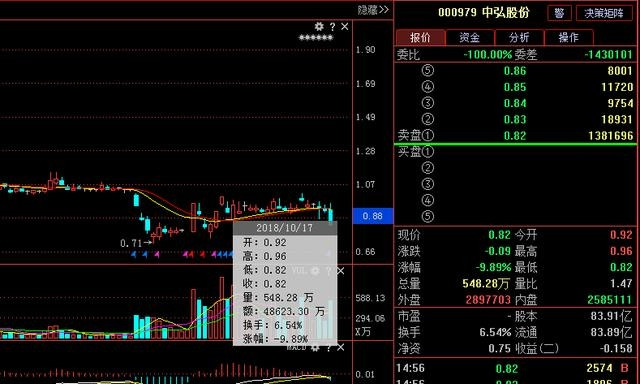Click the 警 alert button
This screenshot has width=640, height=384.
tap(559, 13)
